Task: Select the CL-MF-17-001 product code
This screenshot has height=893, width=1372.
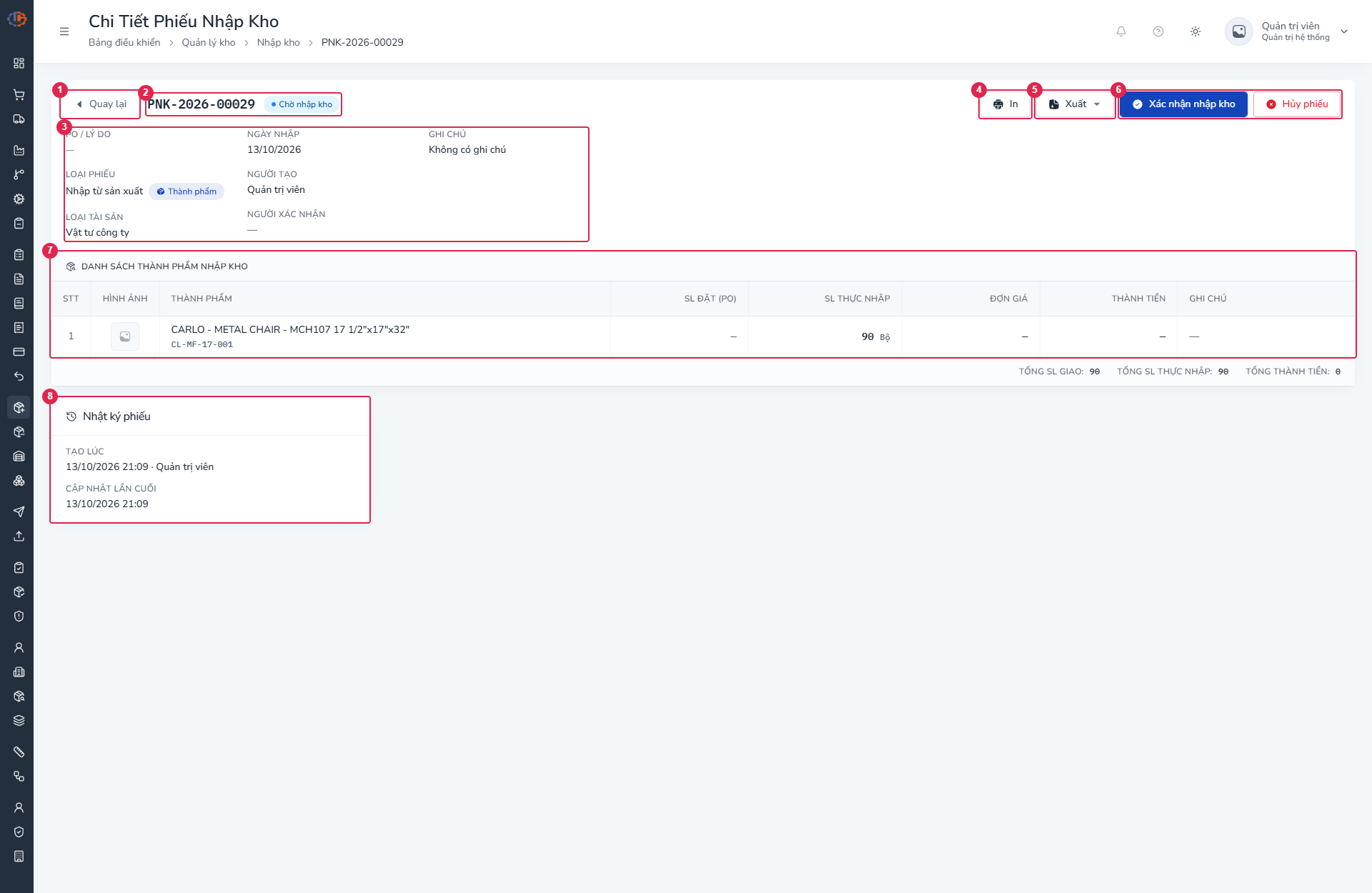Action: pos(202,344)
